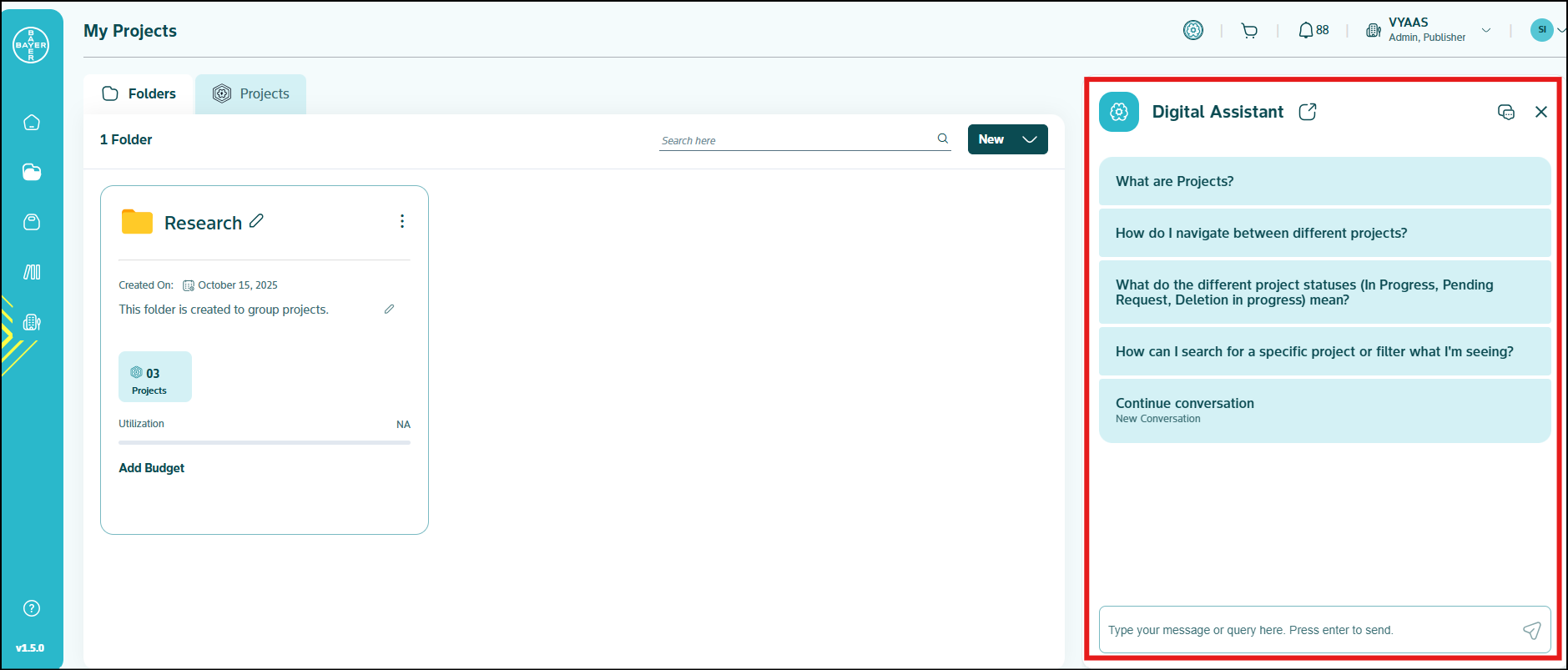Click the home icon in the sidebar
This screenshot has height=670, width=1568.
point(32,123)
